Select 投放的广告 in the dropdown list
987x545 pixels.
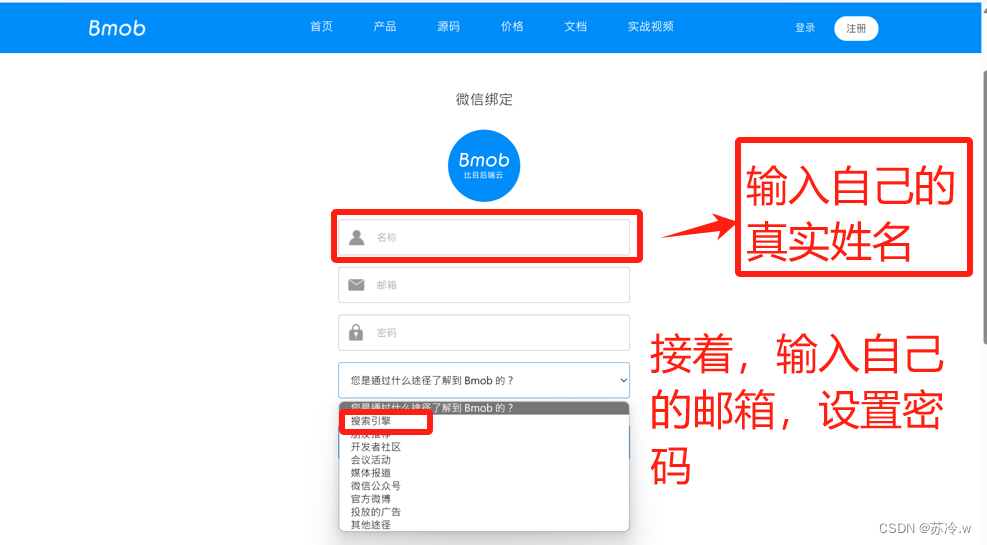click(x=484, y=512)
